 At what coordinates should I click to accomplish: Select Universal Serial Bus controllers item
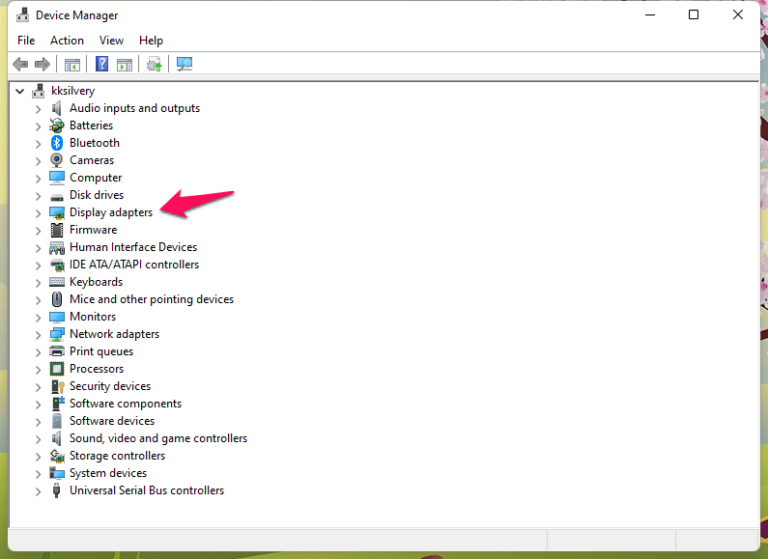click(x=146, y=491)
